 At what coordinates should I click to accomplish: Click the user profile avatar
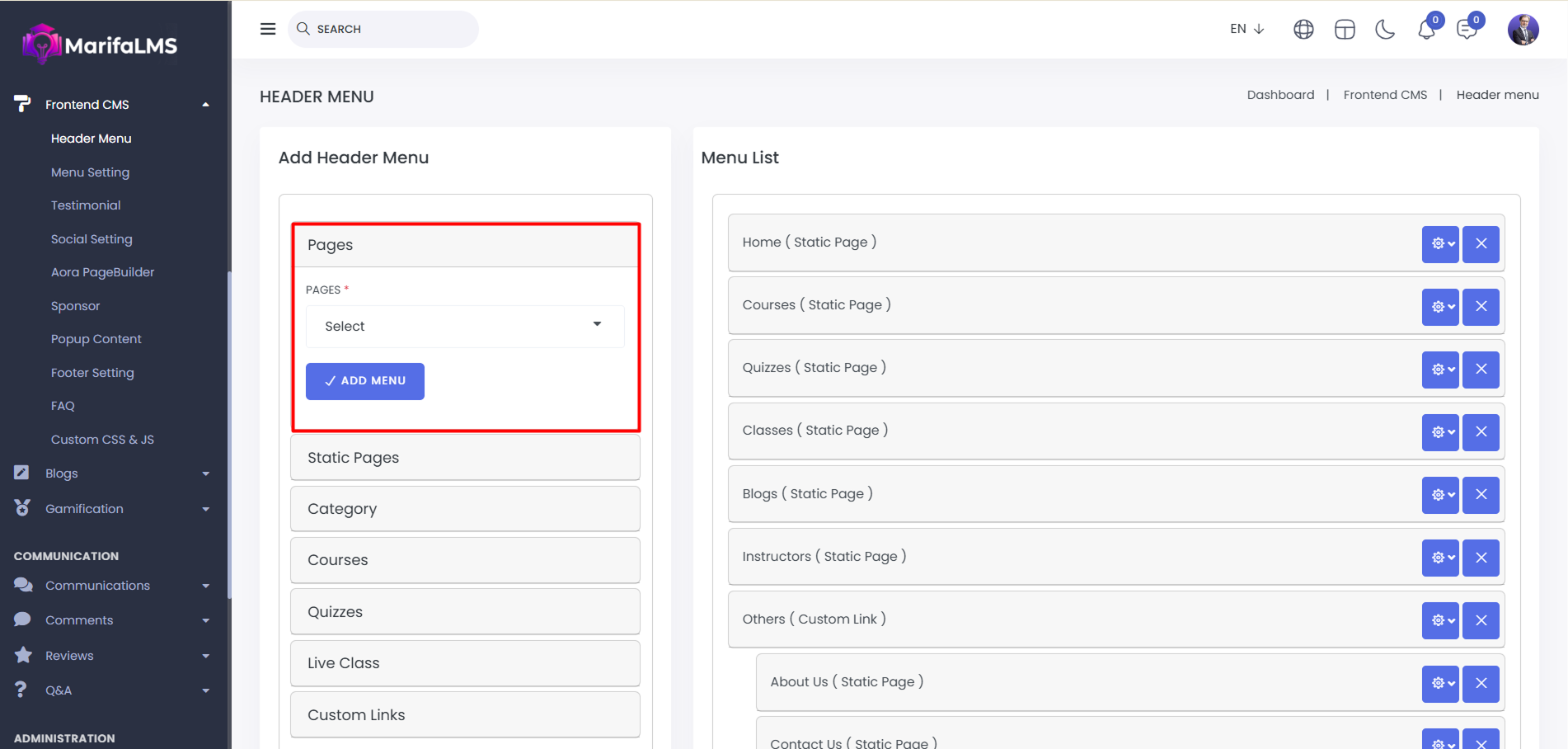point(1523,30)
